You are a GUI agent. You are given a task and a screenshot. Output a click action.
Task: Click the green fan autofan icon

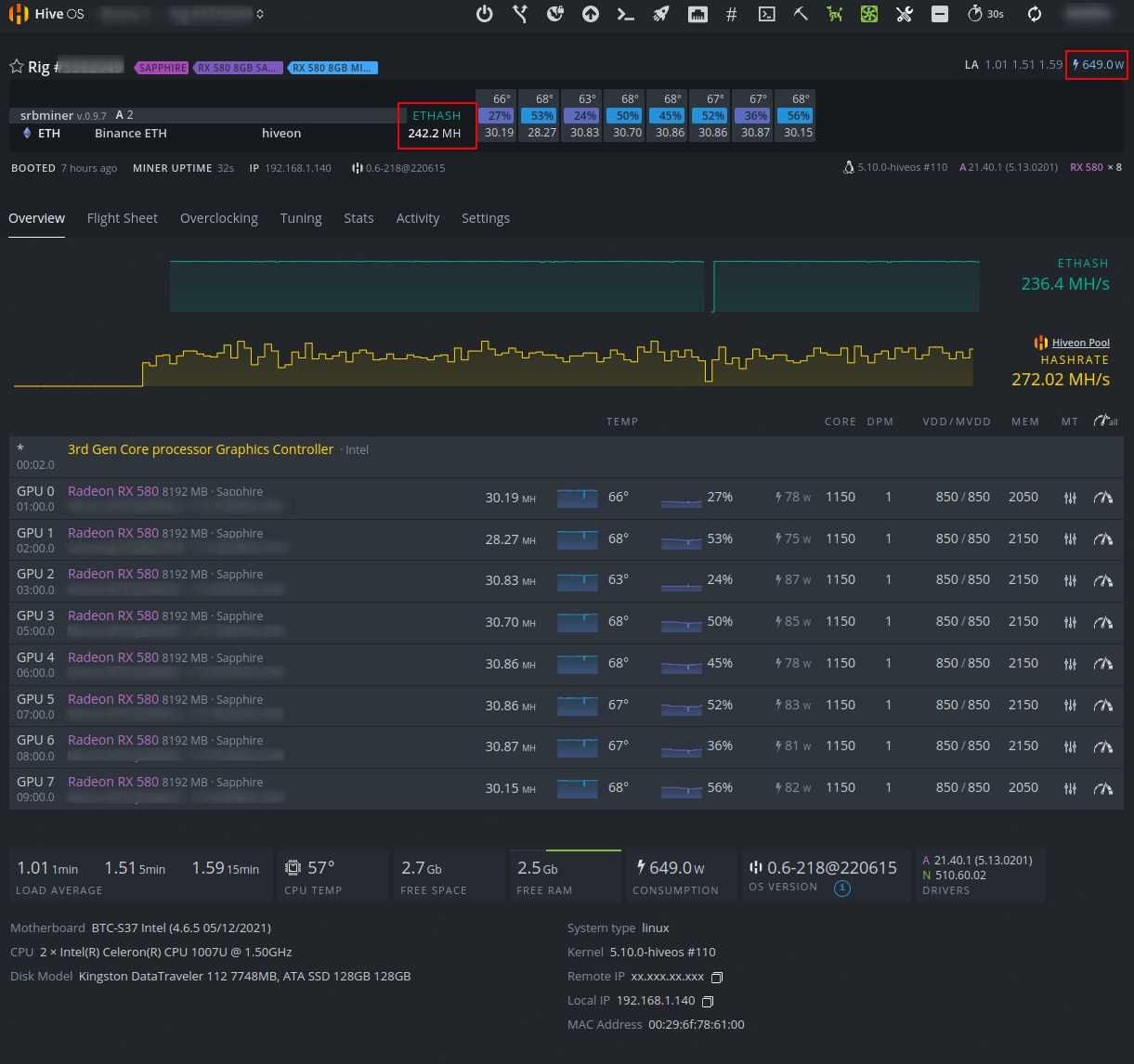point(869,14)
